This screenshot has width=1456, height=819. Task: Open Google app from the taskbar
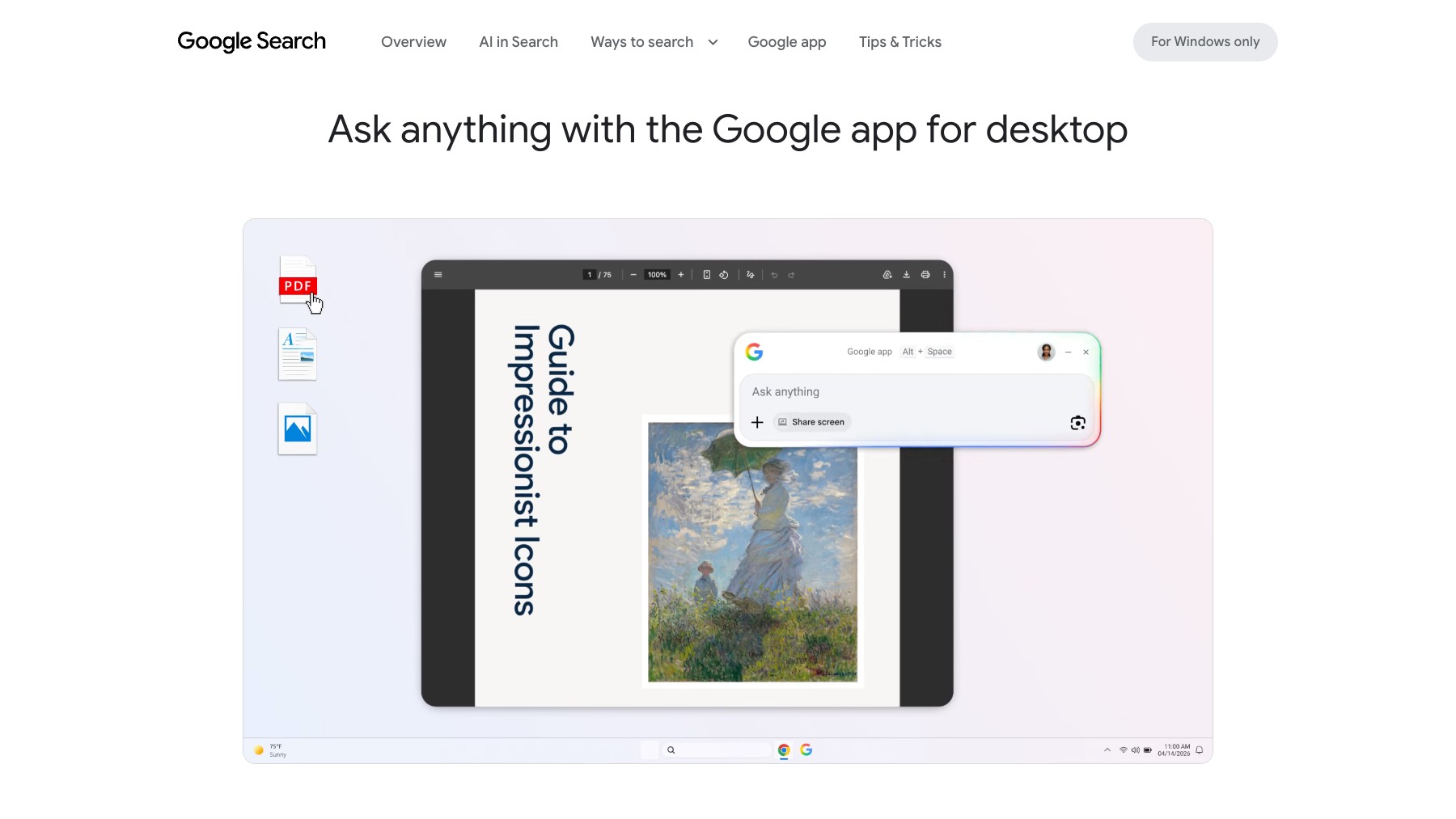coord(806,750)
